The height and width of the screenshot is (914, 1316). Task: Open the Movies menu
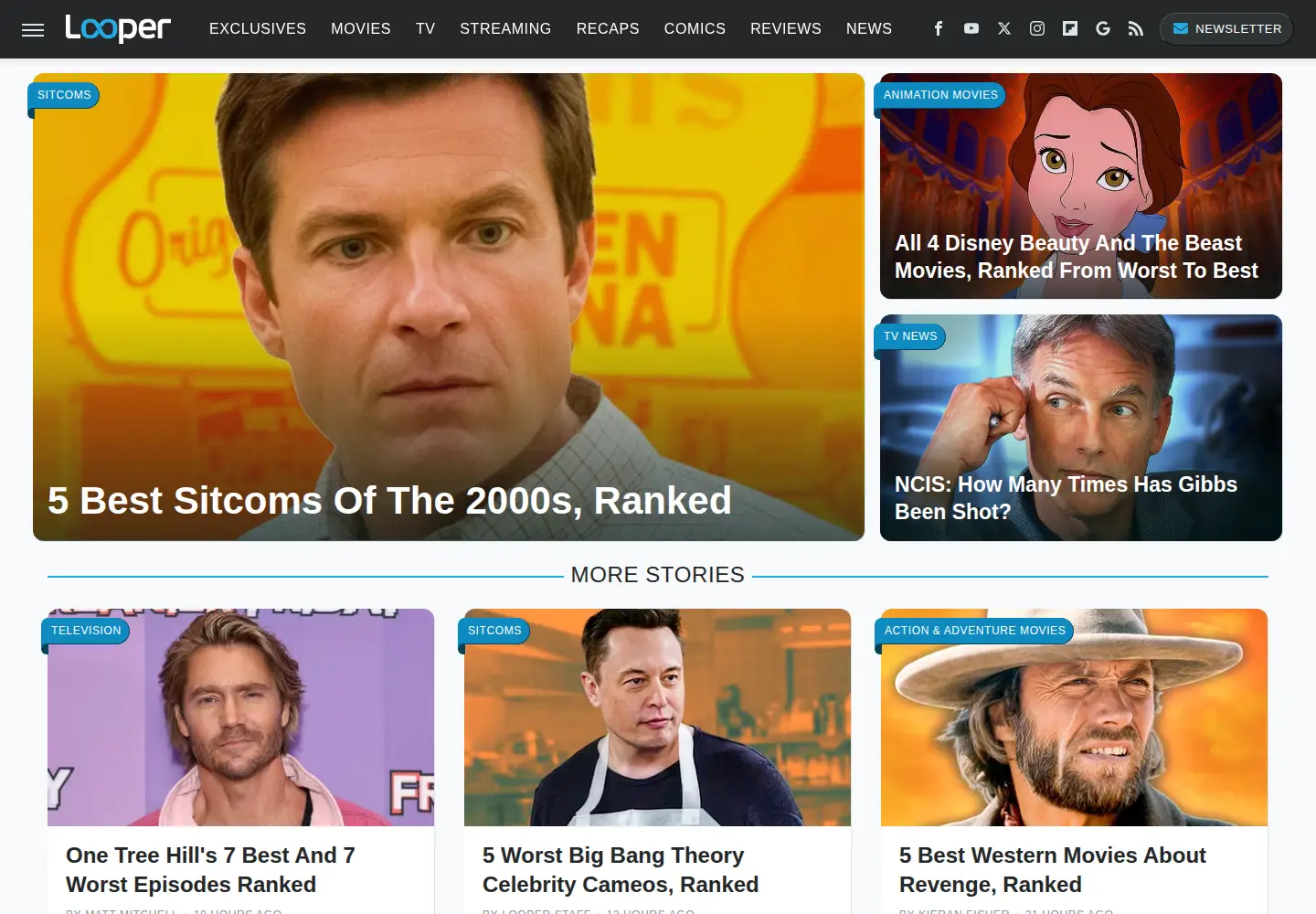[x=361, y=28]
